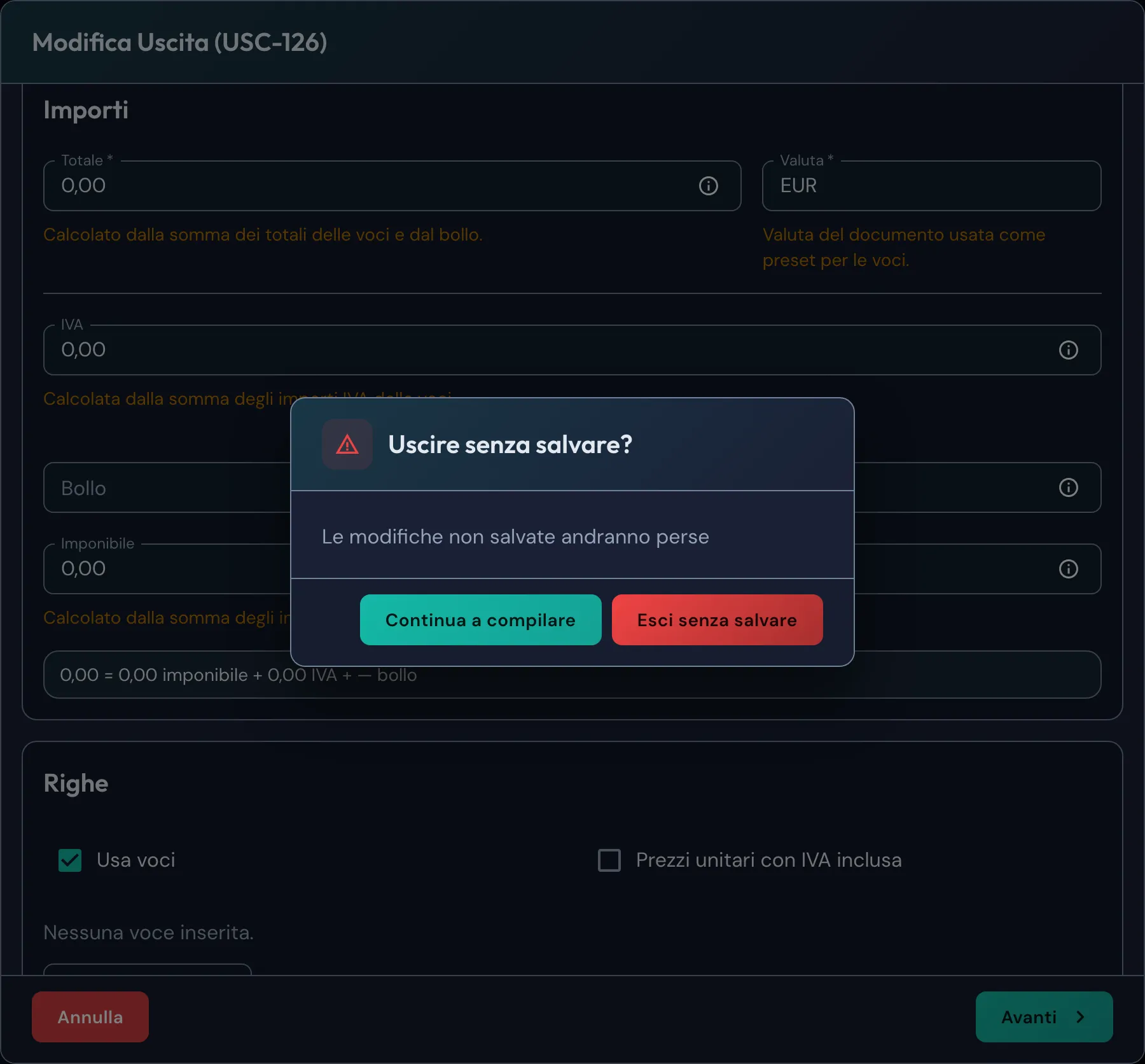Click the 'Importi' section heading
This screenshot has width=1145, height=1064.
tap(86, 110)
